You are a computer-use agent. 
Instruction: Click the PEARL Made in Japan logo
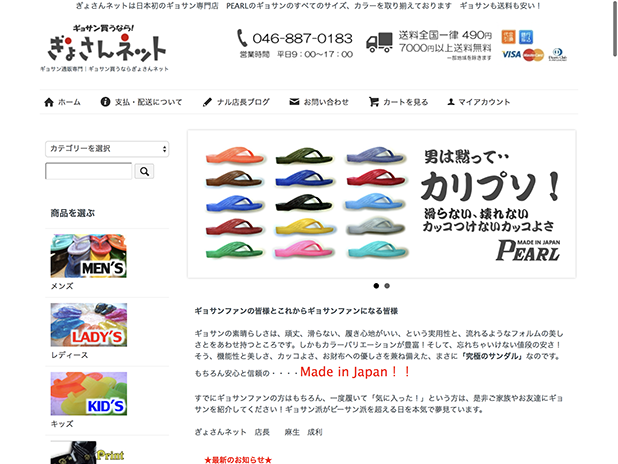pyautogui.click(x=528, y=250)
